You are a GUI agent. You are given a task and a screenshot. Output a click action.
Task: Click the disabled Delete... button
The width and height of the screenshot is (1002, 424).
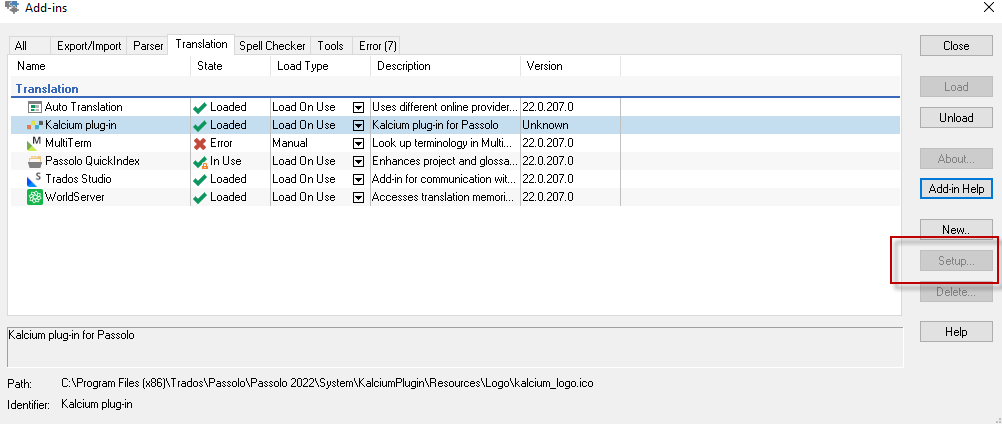tap(956, 292)
